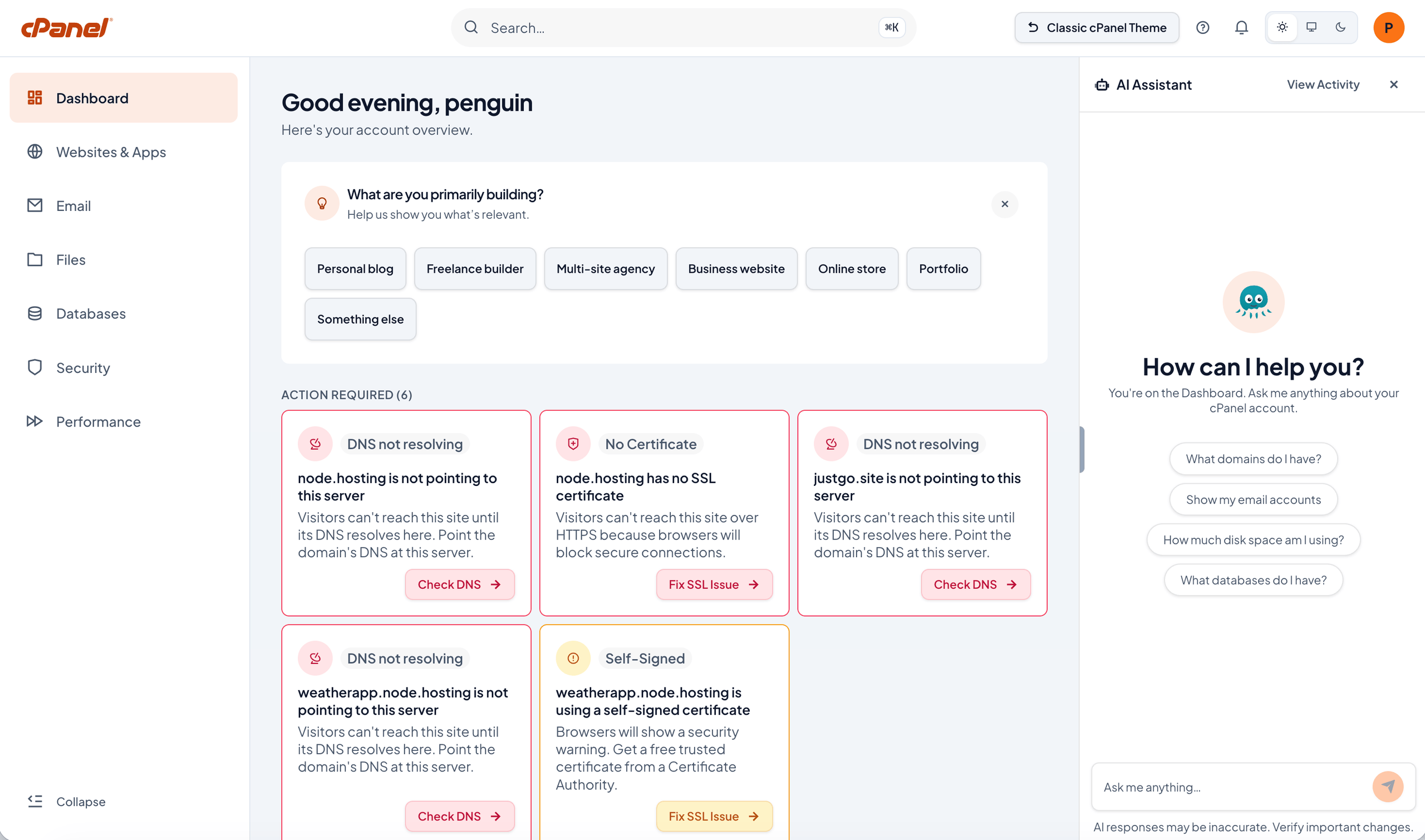
Task: Click 'justgo.site is not pointing to this server' title
Action: (x=917, y=487)
